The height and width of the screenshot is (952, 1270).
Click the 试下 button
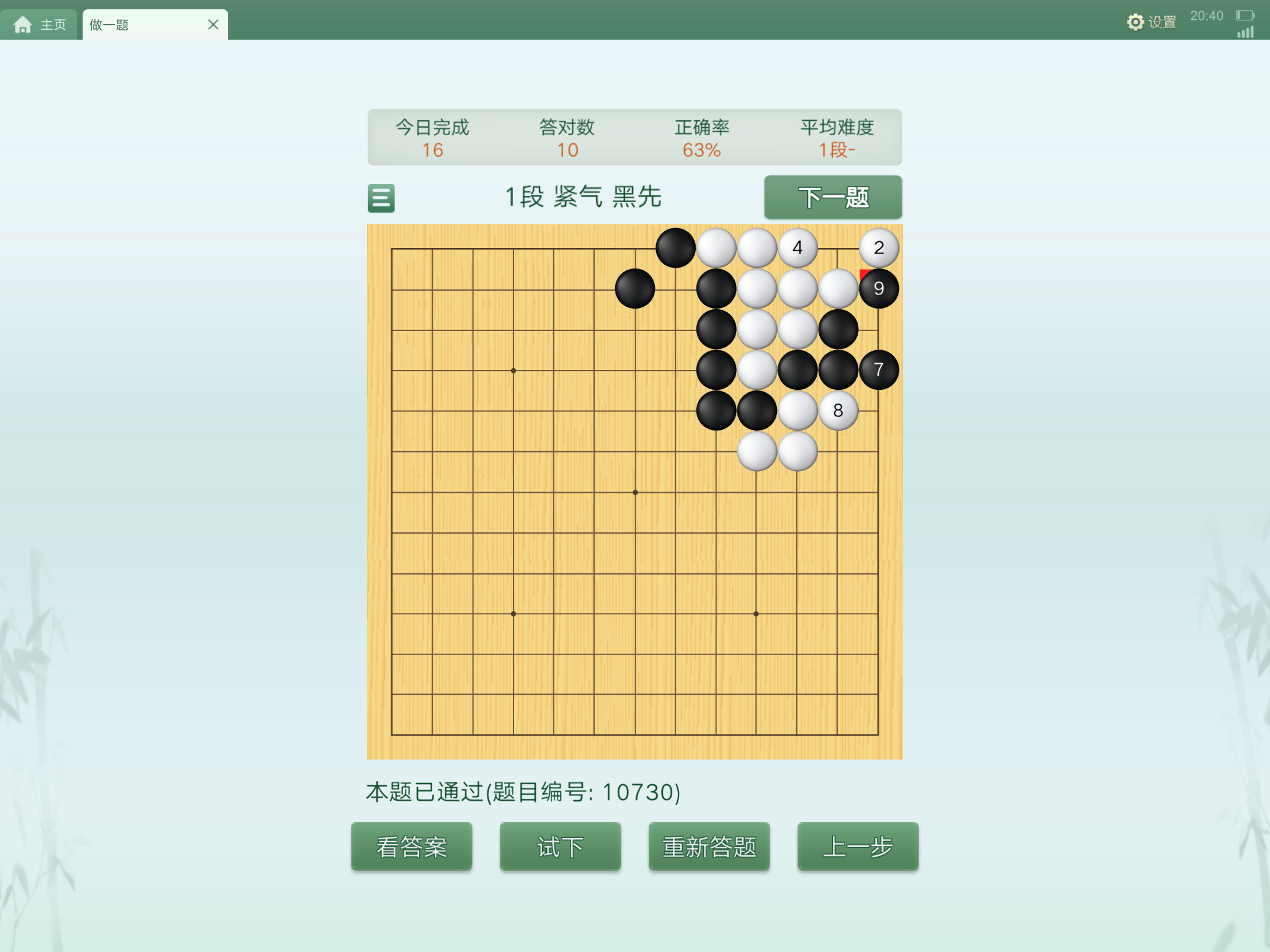coord(560,847)
